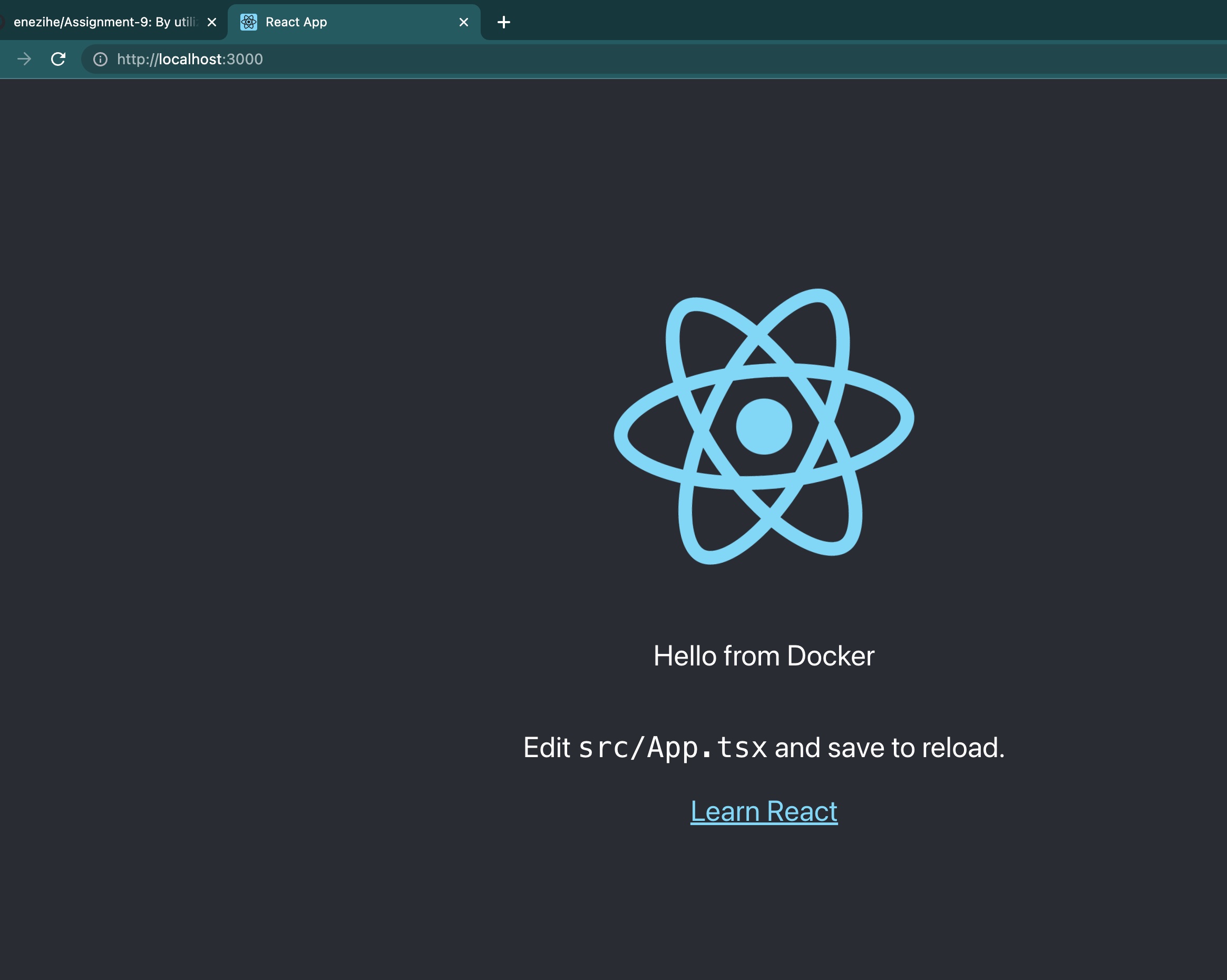Click the src/App.tsx code text
This screenshot has height=980, width=1227.
coord(673,747)
